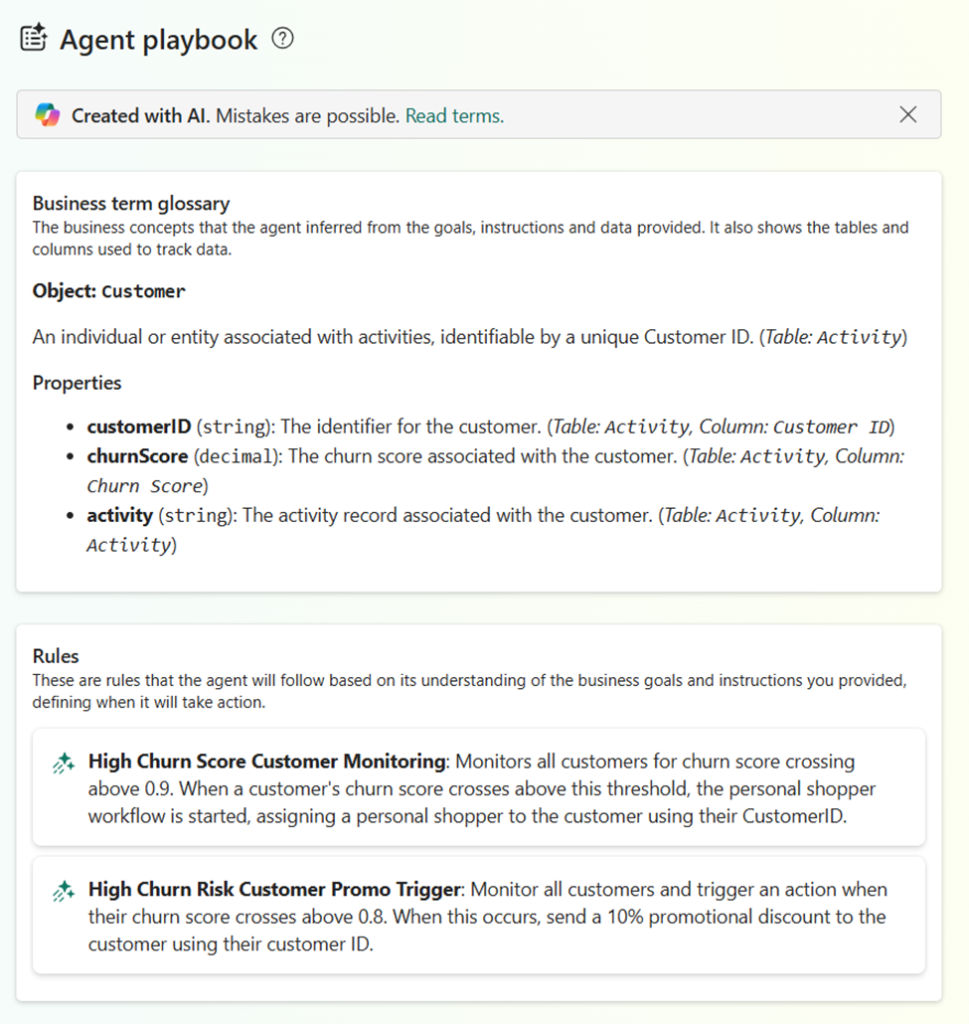Click the sparkle icon on the Monitoring rule
The width and height of the screenshot is (969, 1024).
63,761
